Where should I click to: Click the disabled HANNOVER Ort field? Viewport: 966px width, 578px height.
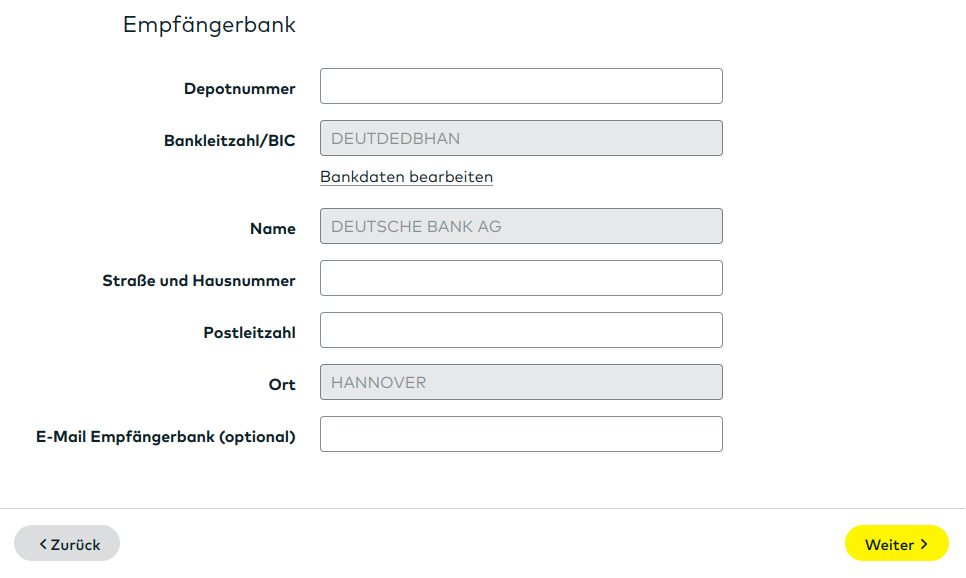(521, 382)
